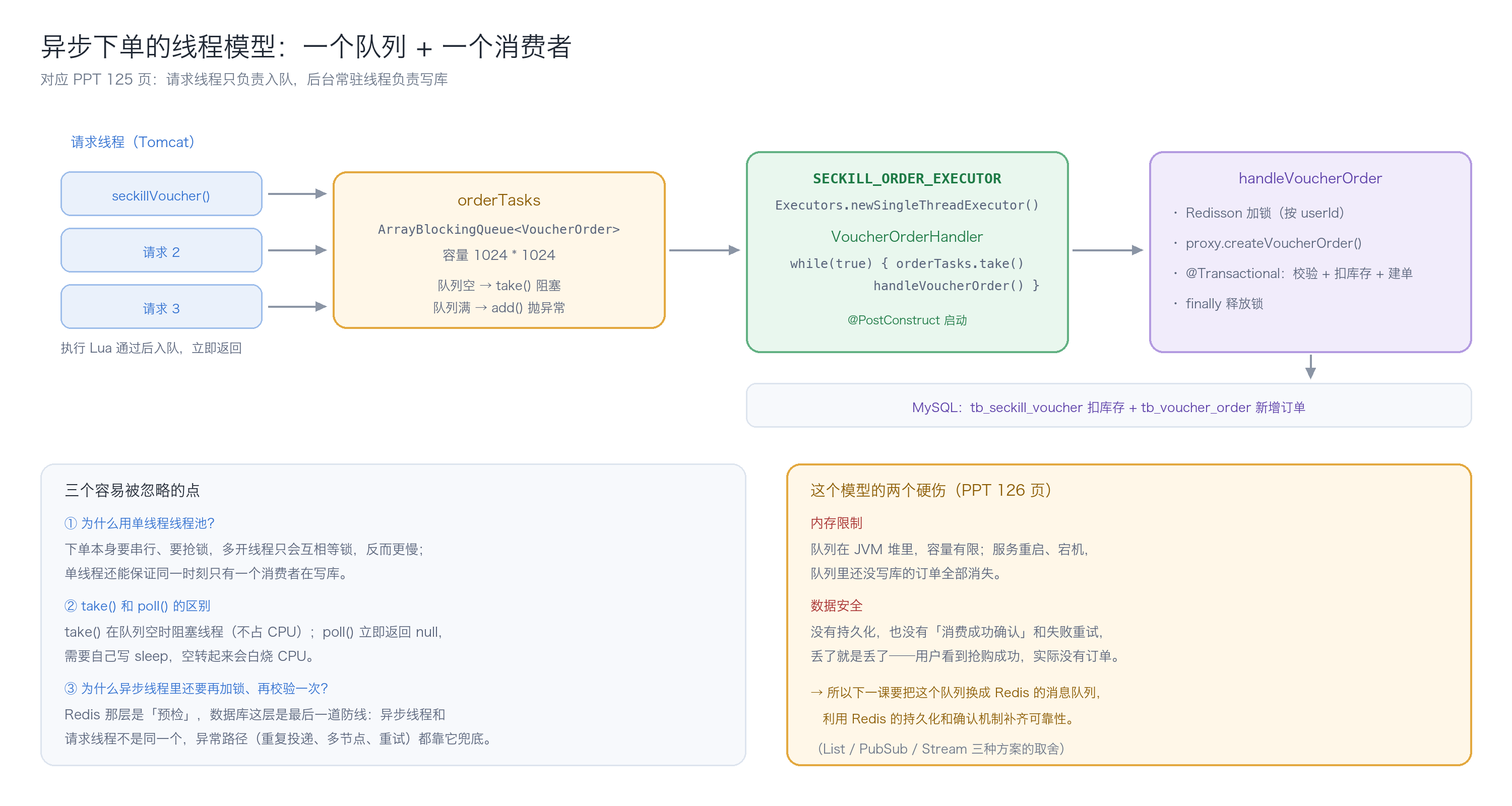Click Executors.newSingleThreadExecutor() text
The height and width of the screenshot is (806, 1512).
coord(907,206)
